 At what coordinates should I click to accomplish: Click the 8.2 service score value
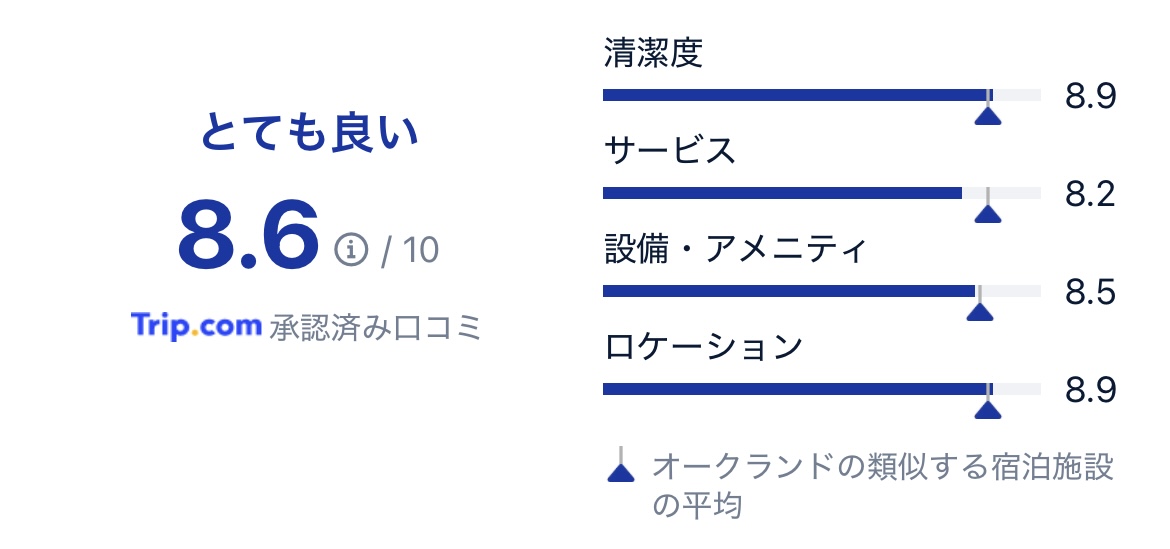(x=1090, y=194)
